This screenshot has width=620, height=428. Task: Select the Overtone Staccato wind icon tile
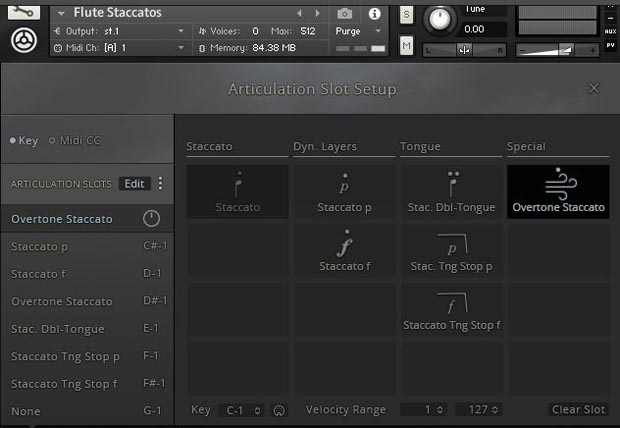coord(558,191)
